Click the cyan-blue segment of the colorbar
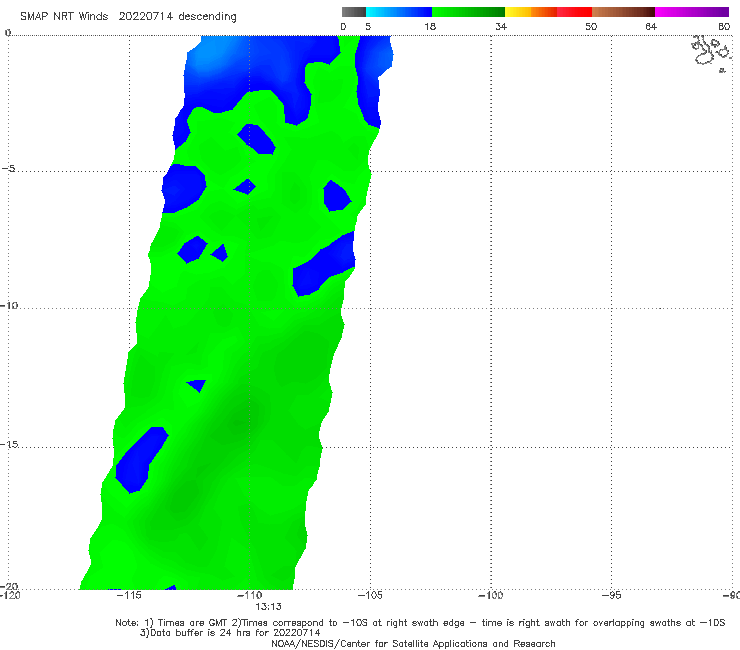The image size is (740, 650). coord(399,12)
